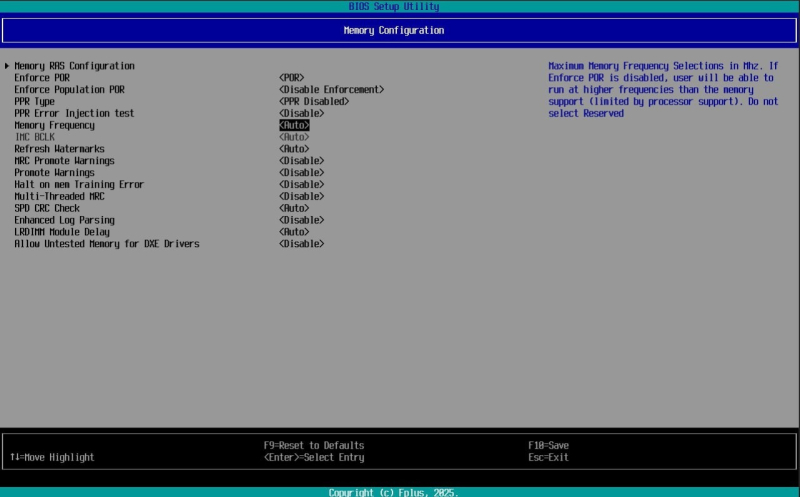This screenshot has height=497, width=800.
Task: Toggle the Enhanced Log Parsing value
Action: tap(301, 220)
